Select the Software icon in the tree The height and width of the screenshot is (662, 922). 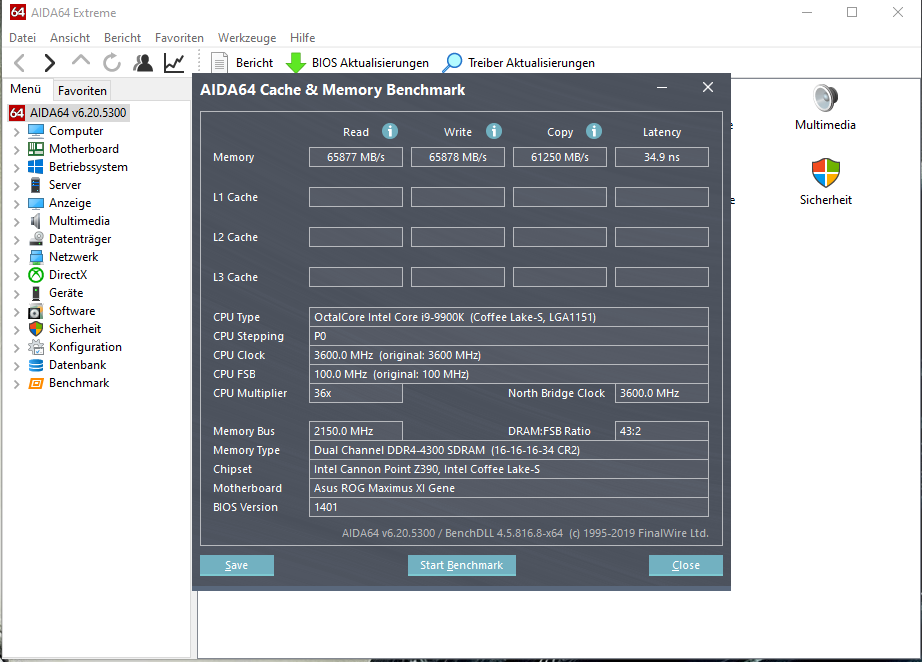tap(36, 311)
